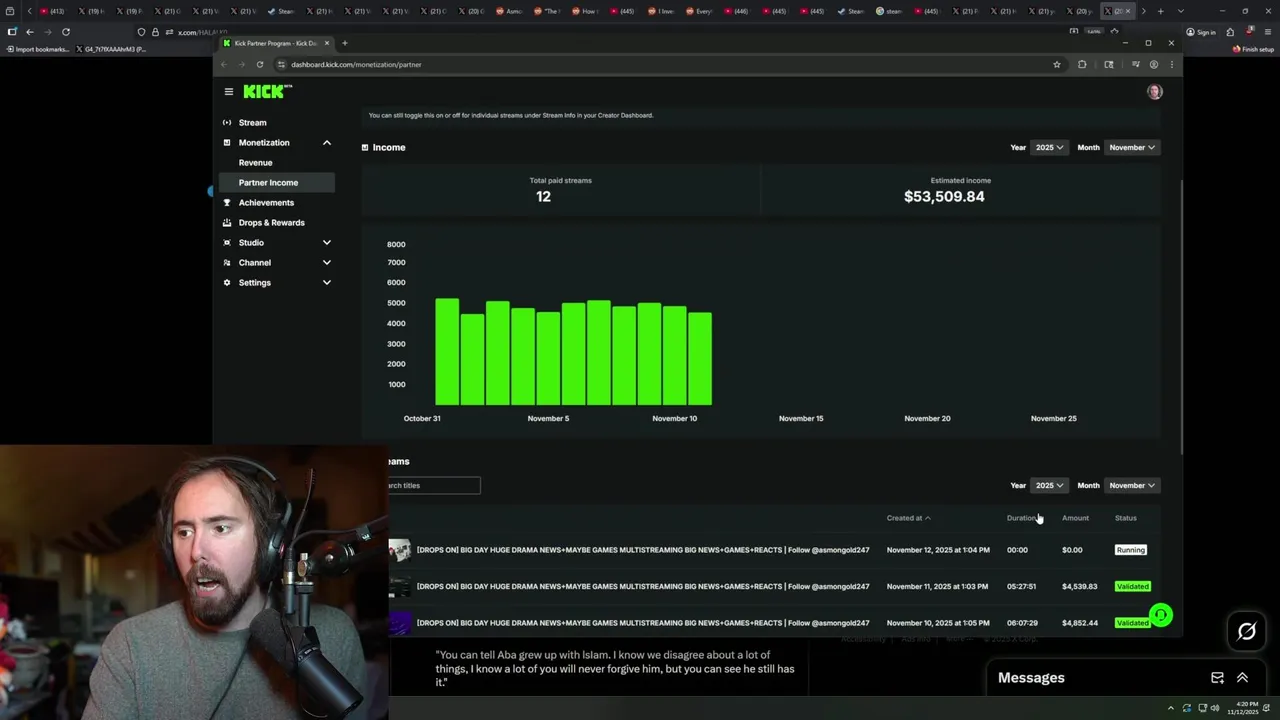Image resolution: width=1280 pixels, height=720 pixels.
Task: Click the Running status badge
Action: coord(1130,550)
